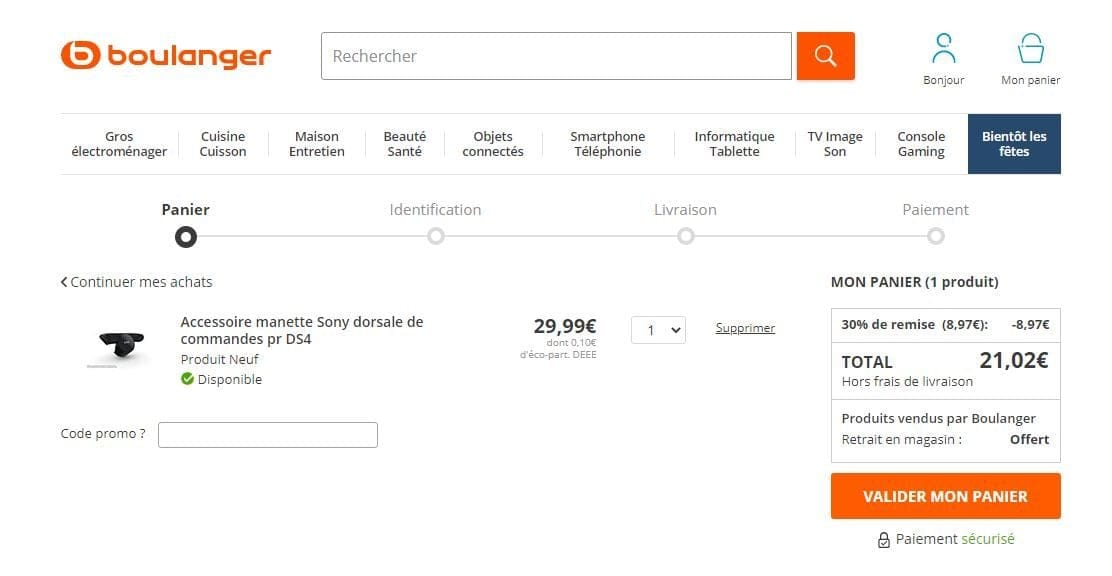Click Supprimer to remove the item

pos(745,328)
